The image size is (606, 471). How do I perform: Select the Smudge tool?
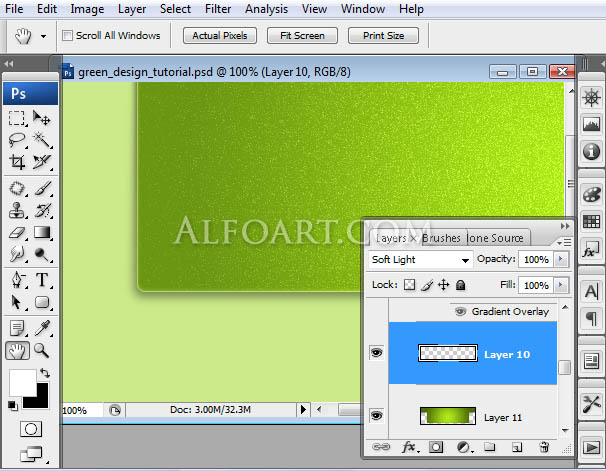tap(17, 254)
